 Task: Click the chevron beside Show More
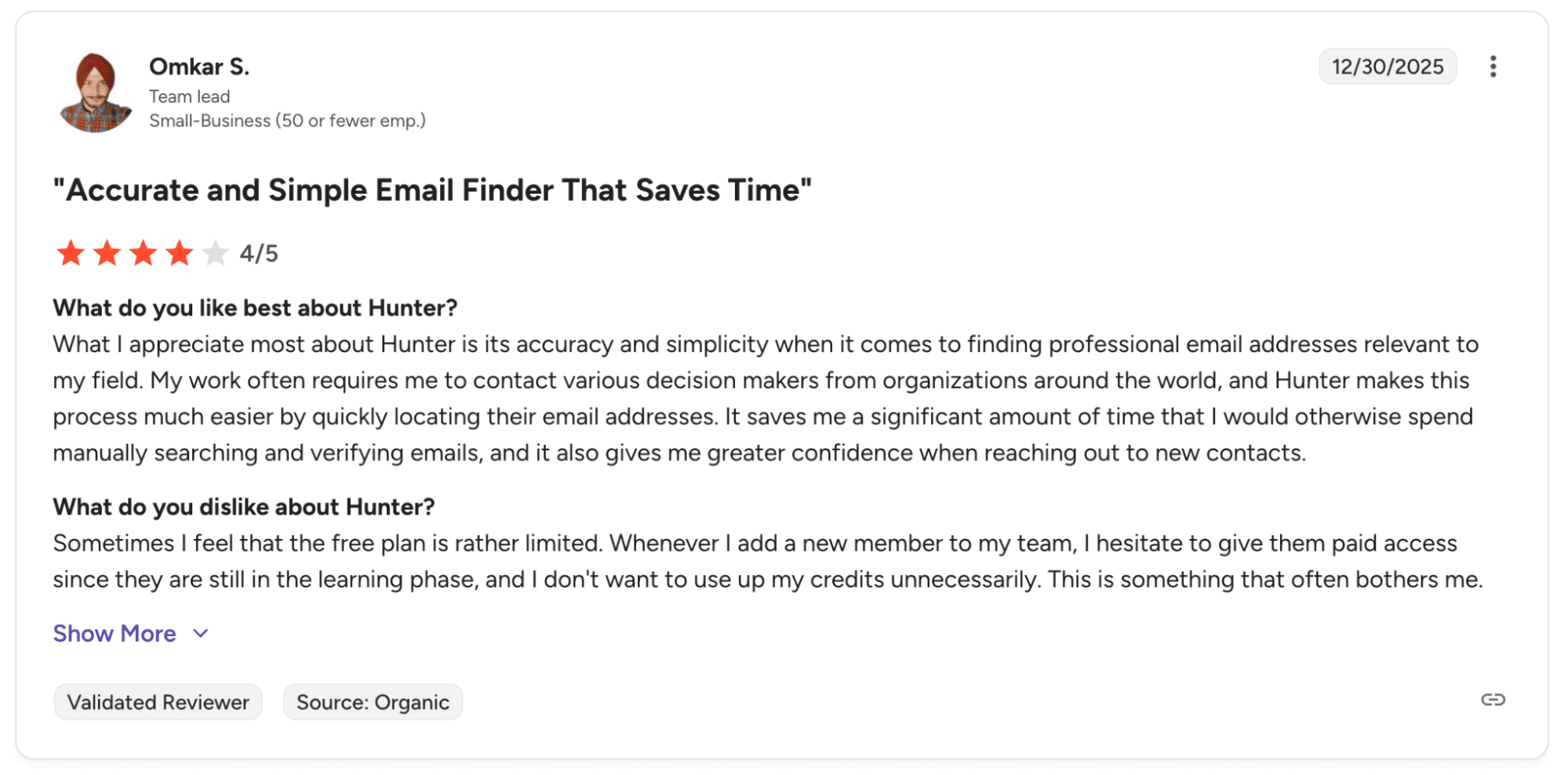[201, 634]
